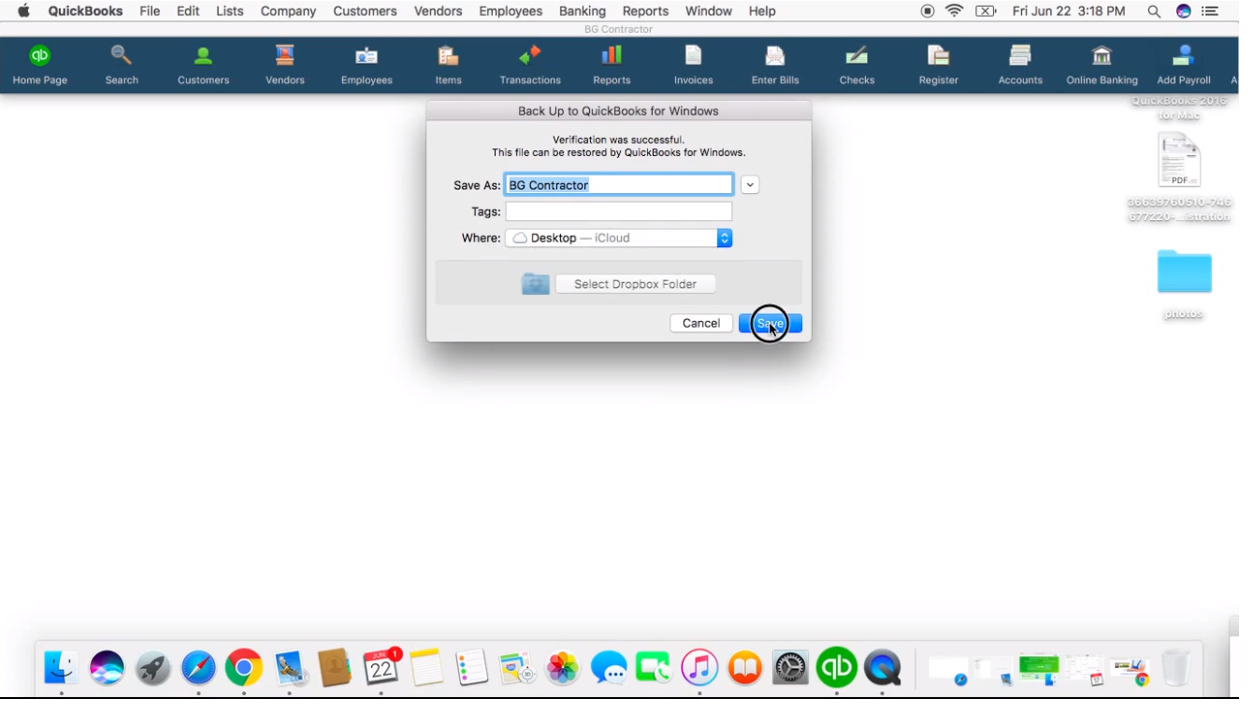
Task: Open the Company menu
Action: click(x=288, y=11)
